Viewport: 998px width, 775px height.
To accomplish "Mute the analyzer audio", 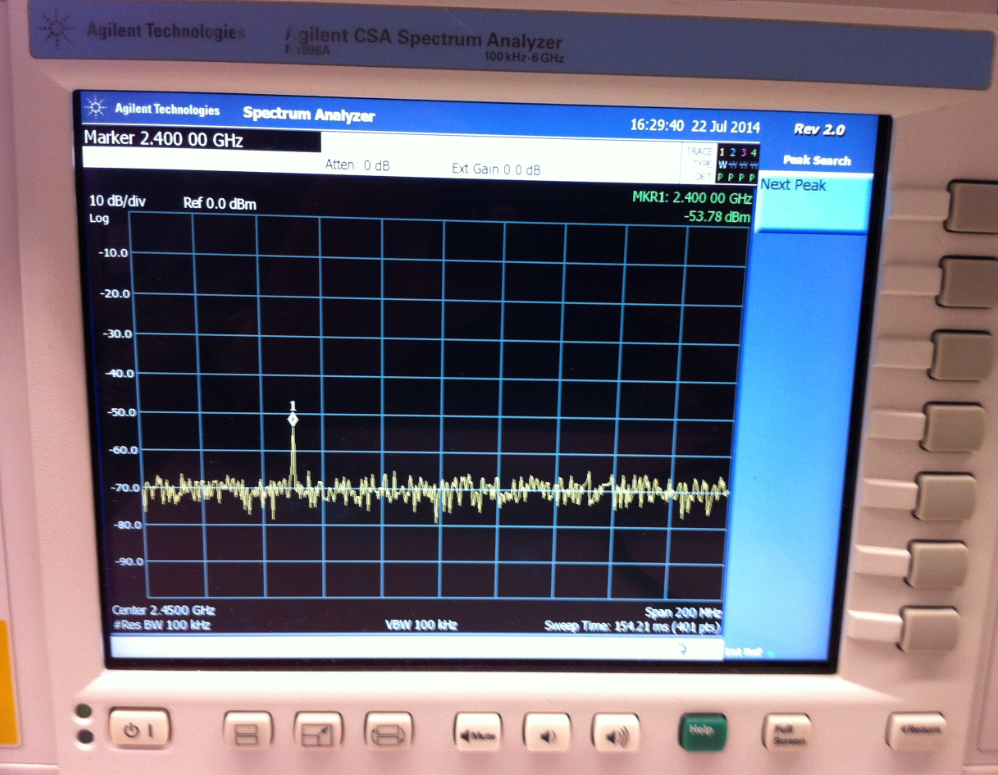I will coord(478,735).
